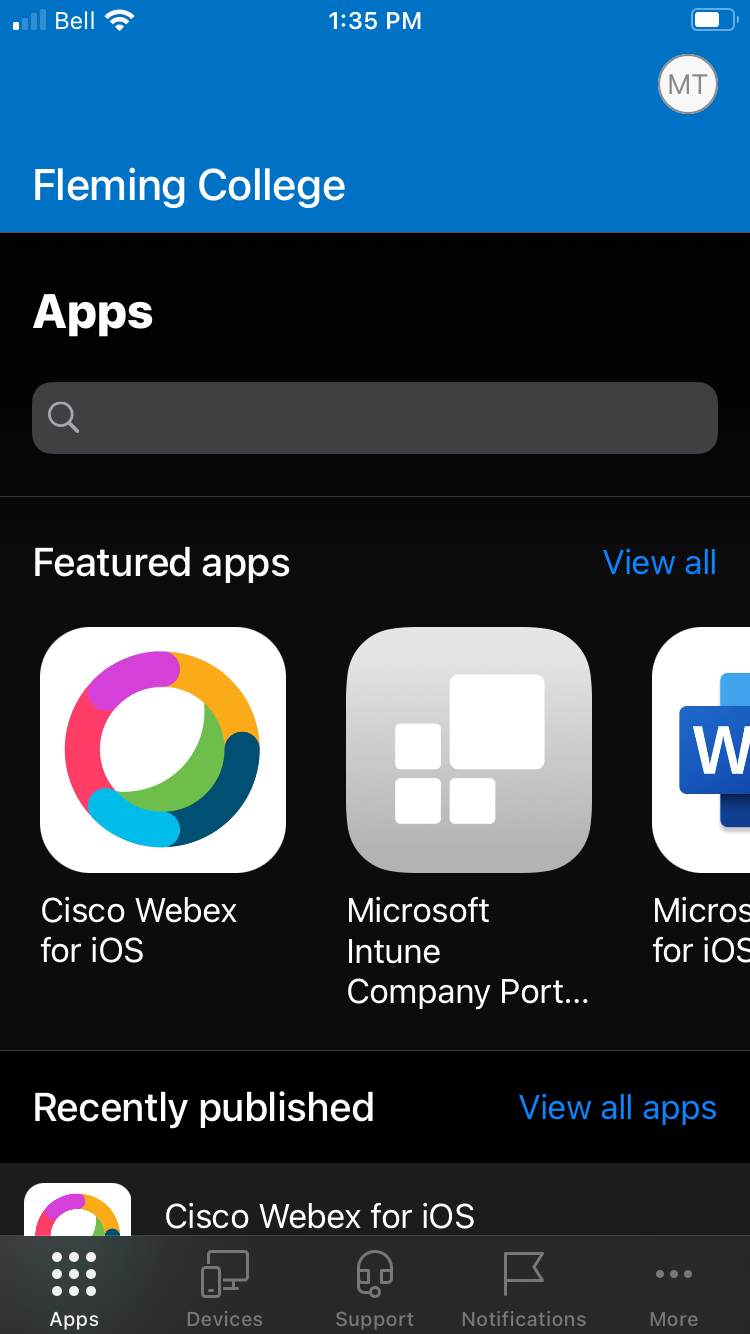Tap the Apps grid icon
Image resolution: width=750 pixels, height=1334 pixels.
[x=74, y=1274]
